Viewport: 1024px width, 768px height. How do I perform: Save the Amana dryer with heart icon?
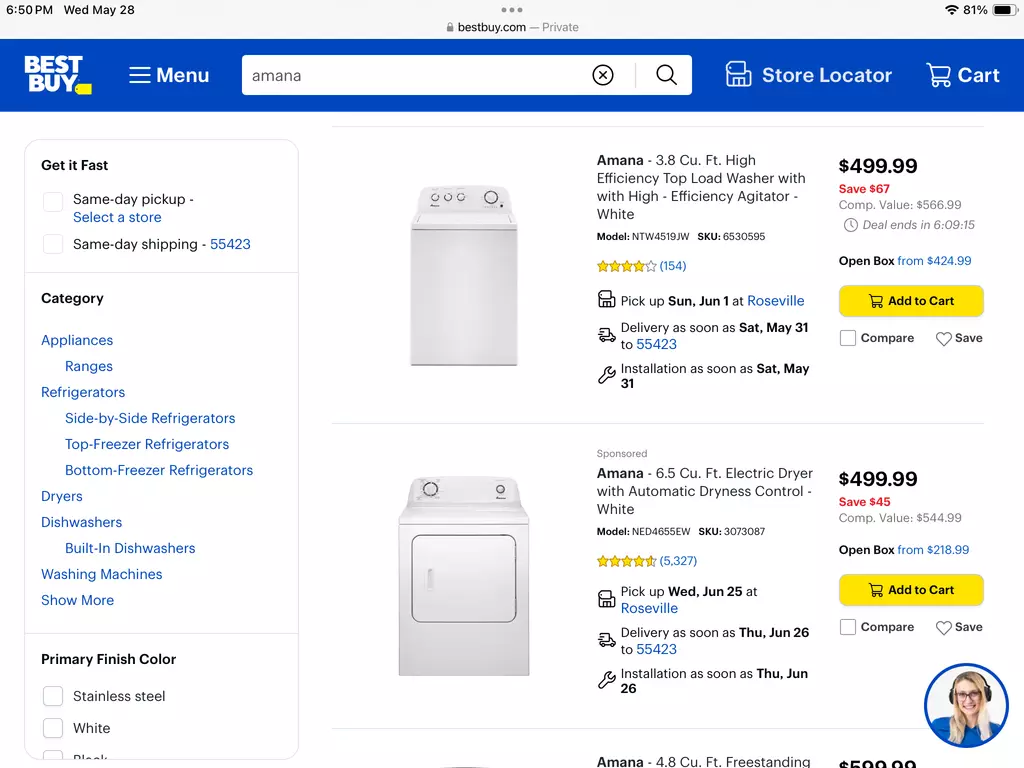[x=959, y=627]
